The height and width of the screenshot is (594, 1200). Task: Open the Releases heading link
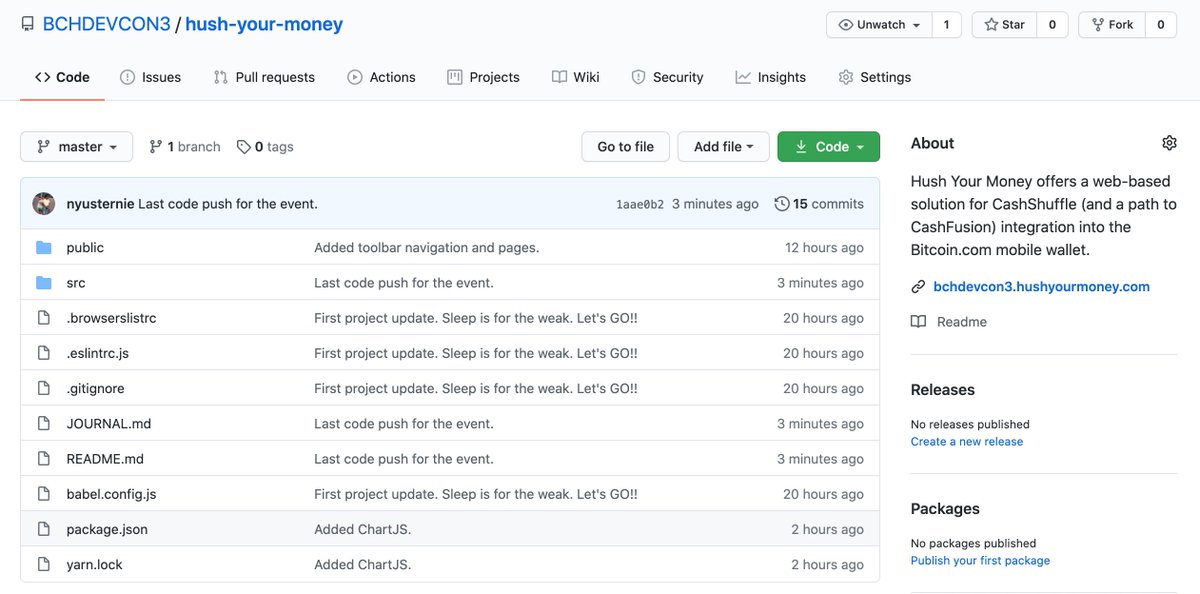click(943, 390)
